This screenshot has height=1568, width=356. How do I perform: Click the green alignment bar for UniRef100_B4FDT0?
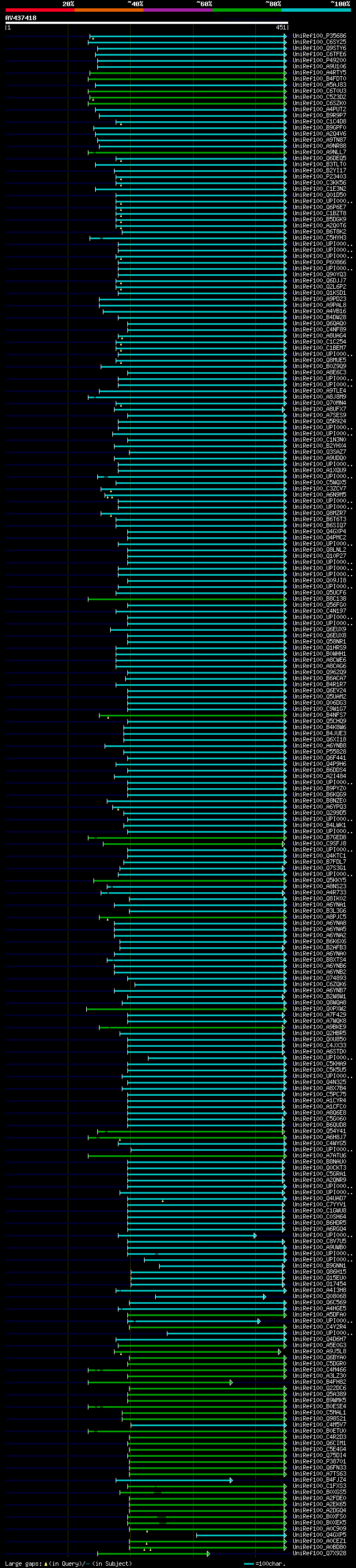point(187,79)
